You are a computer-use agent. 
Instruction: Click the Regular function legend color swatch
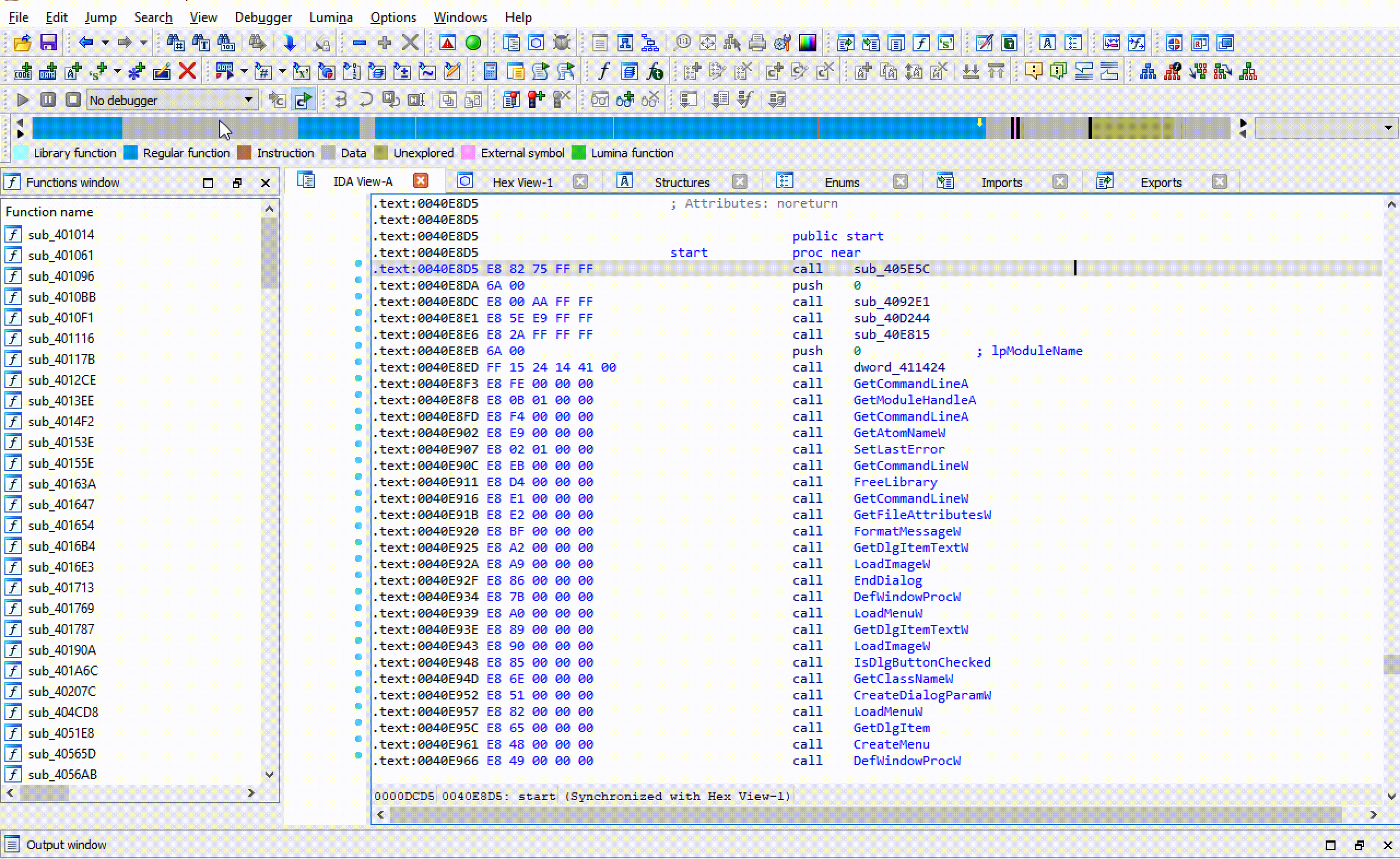[131, 153]
